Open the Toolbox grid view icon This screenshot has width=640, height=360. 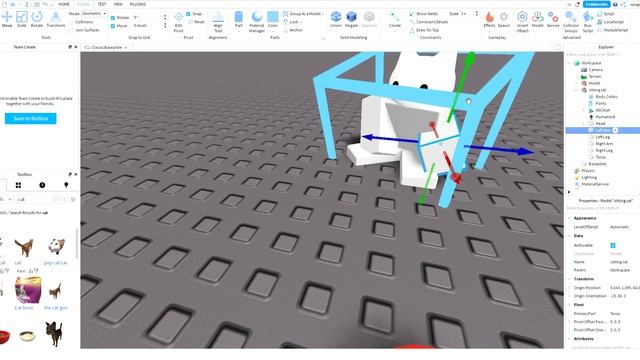click(18, 185)
